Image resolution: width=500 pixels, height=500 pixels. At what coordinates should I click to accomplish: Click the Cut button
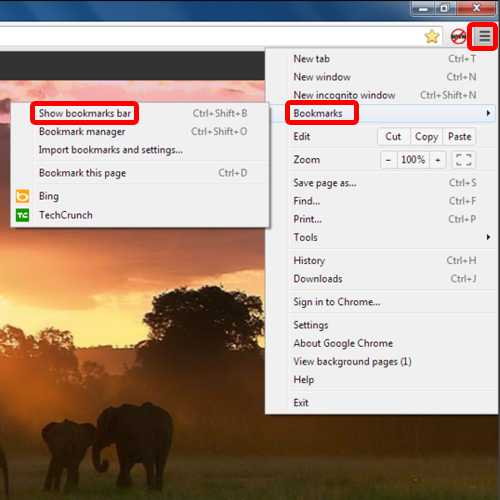(393, 137)
